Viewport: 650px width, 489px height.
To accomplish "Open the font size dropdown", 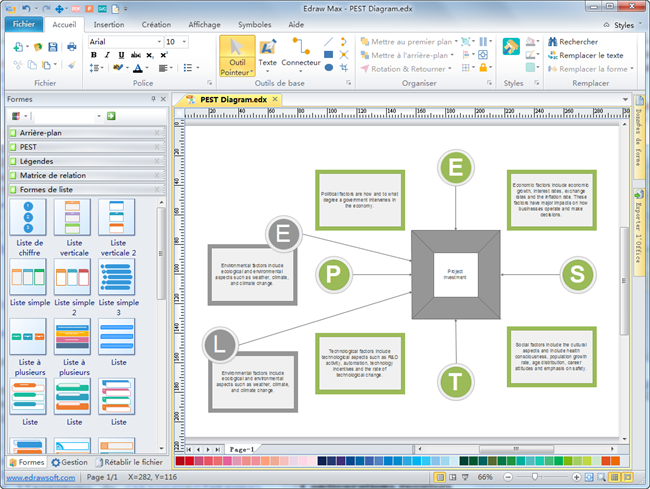I will click(184, 42).
